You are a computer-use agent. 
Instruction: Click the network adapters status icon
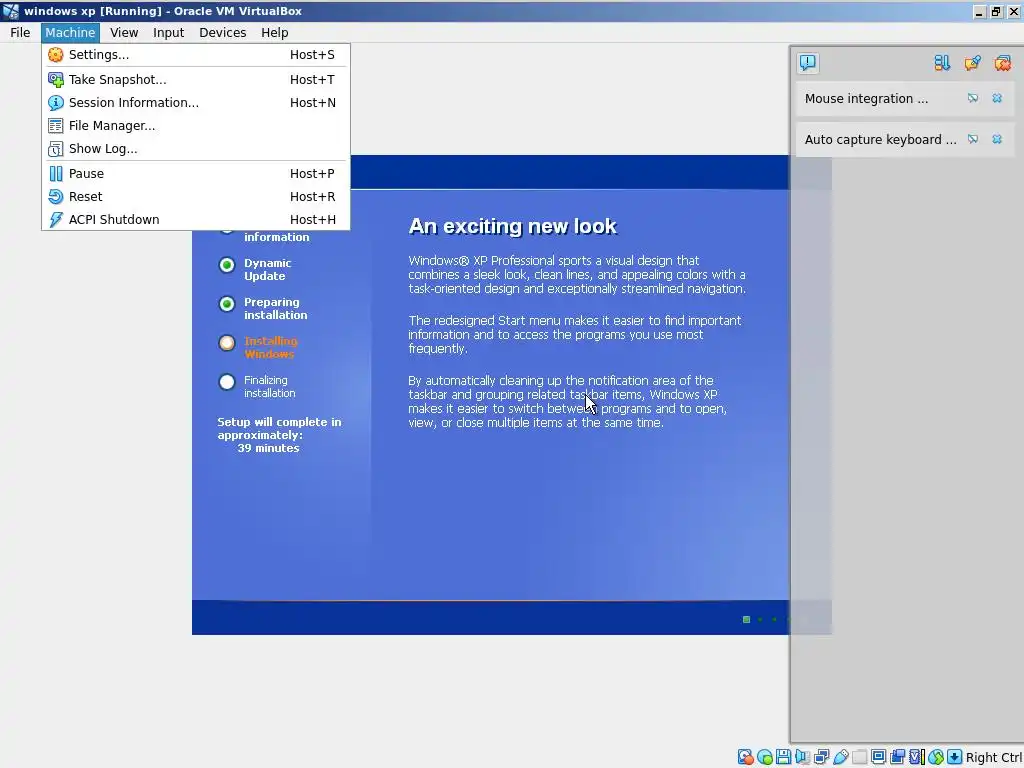click(x=822, y=757)
